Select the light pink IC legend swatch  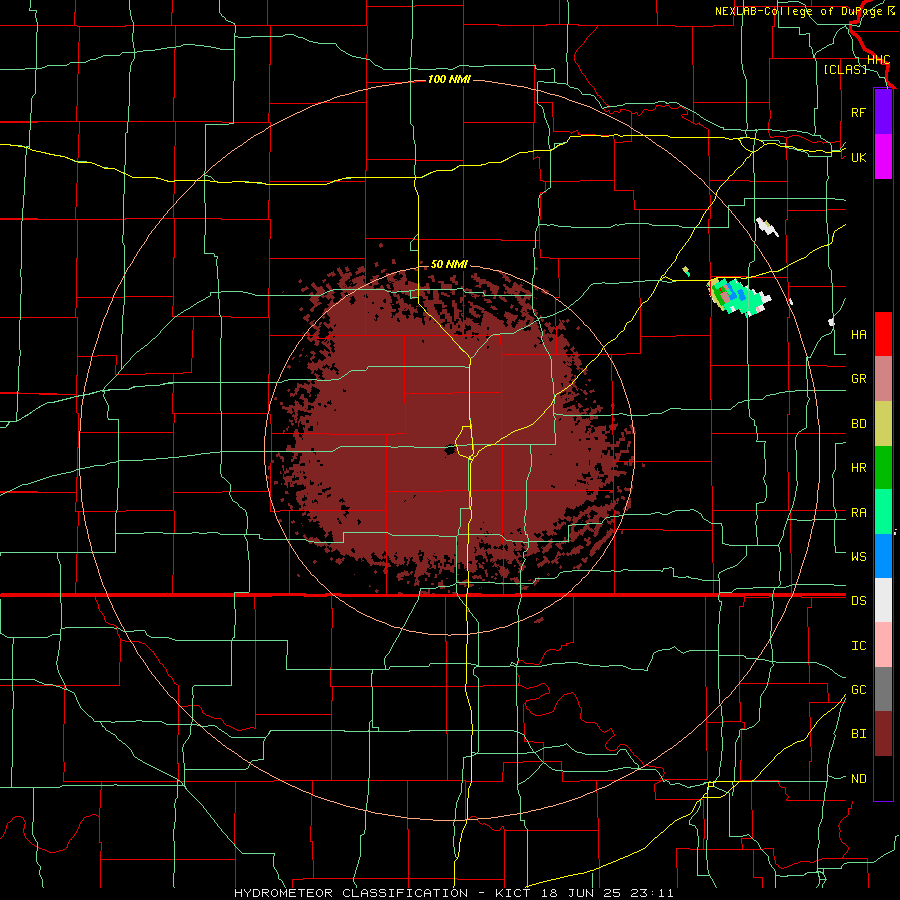[883, 645]
